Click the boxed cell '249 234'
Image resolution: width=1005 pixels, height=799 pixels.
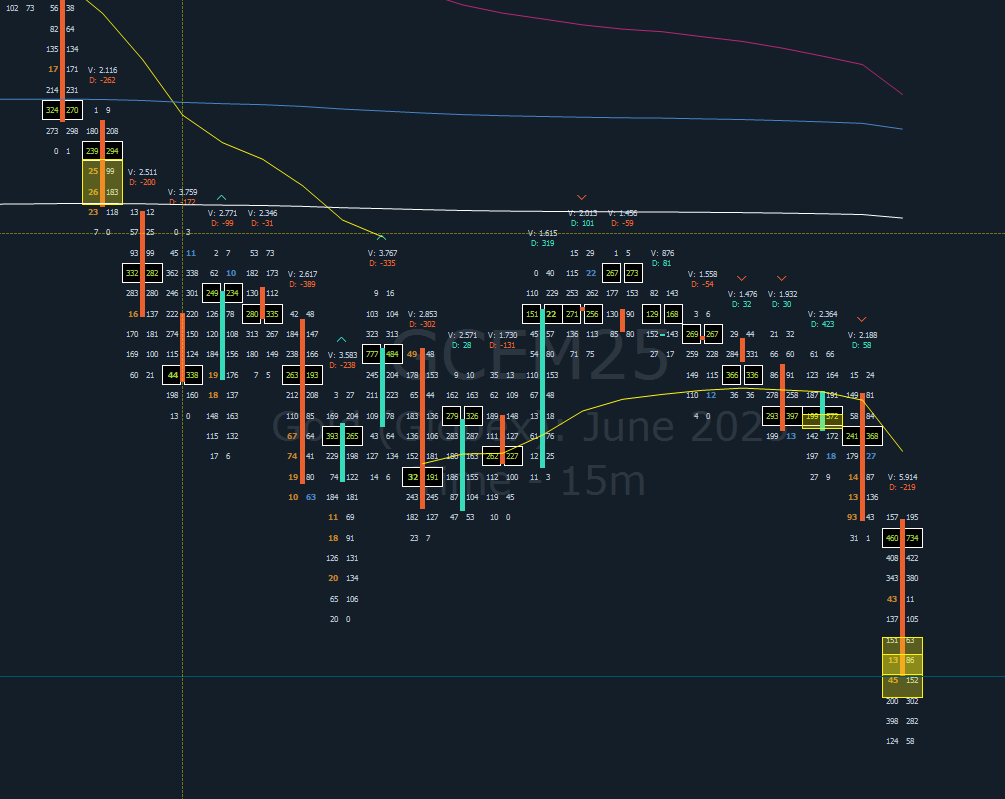[x=222, y=293]
